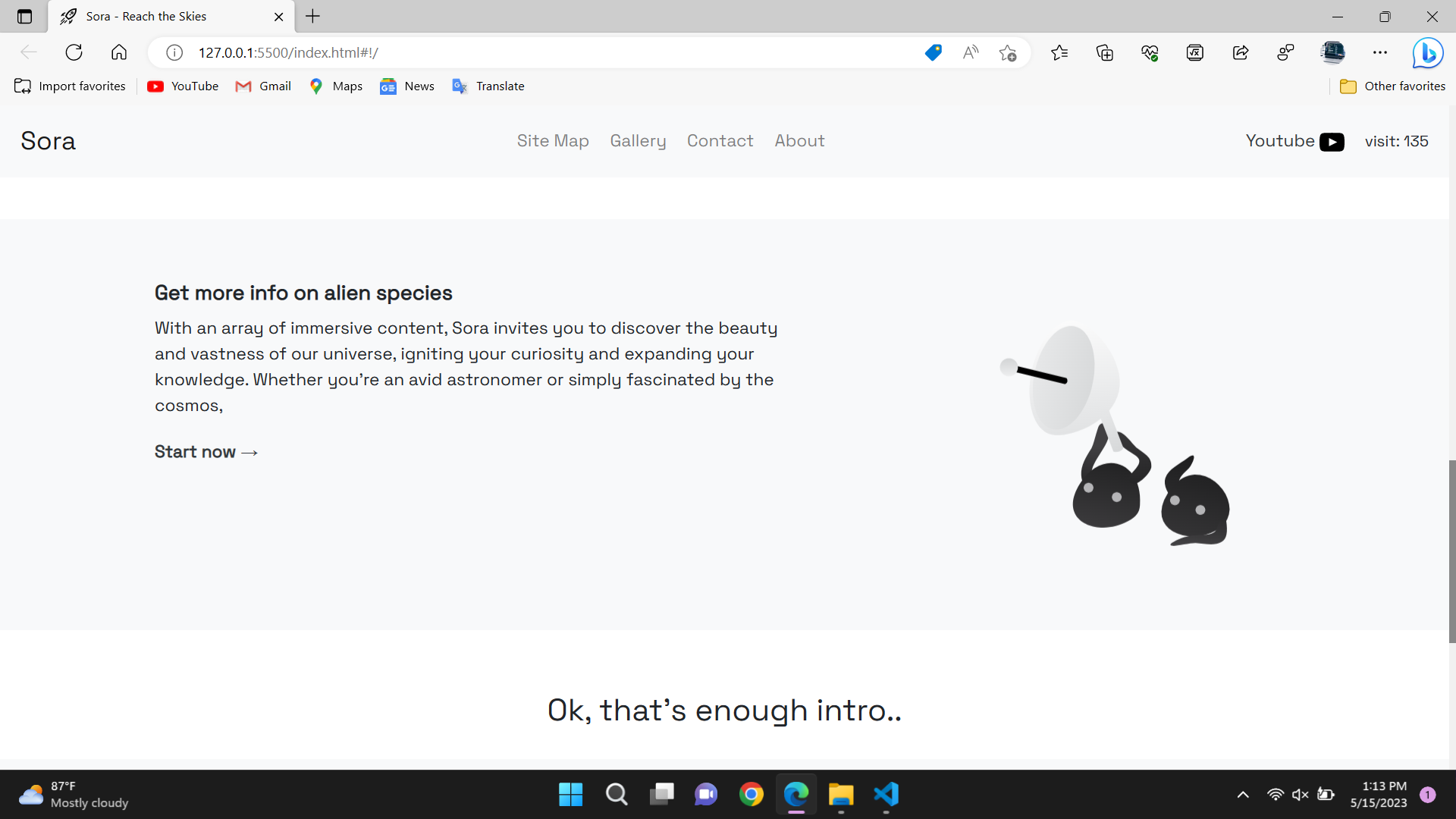This screenshot has width=1456, height=819.
Task: Open the About section from navigation
Action: (799, 141)
